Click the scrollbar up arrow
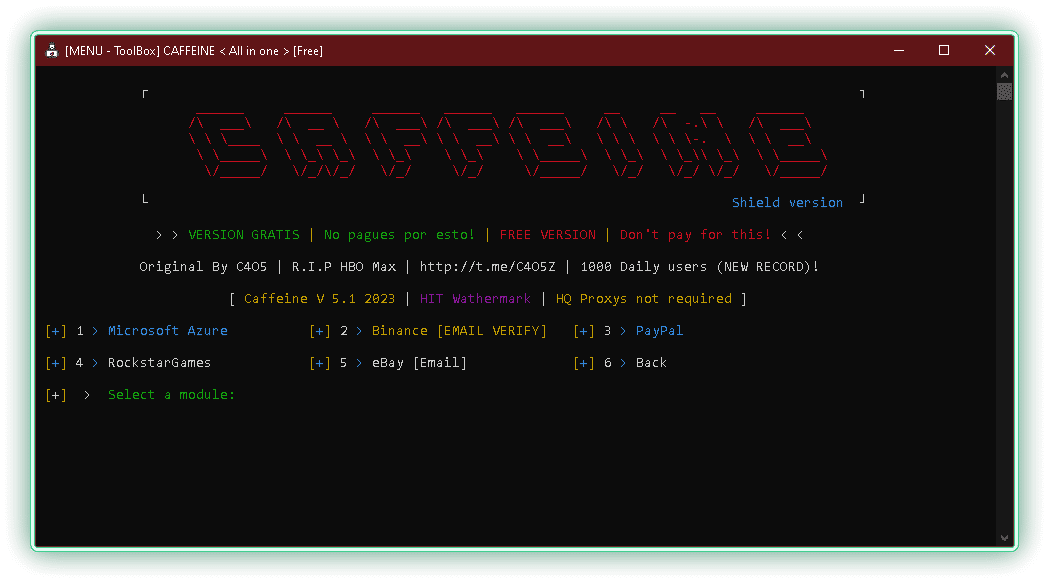The height and width of the screenshot is (582, 1049). 1004,75
